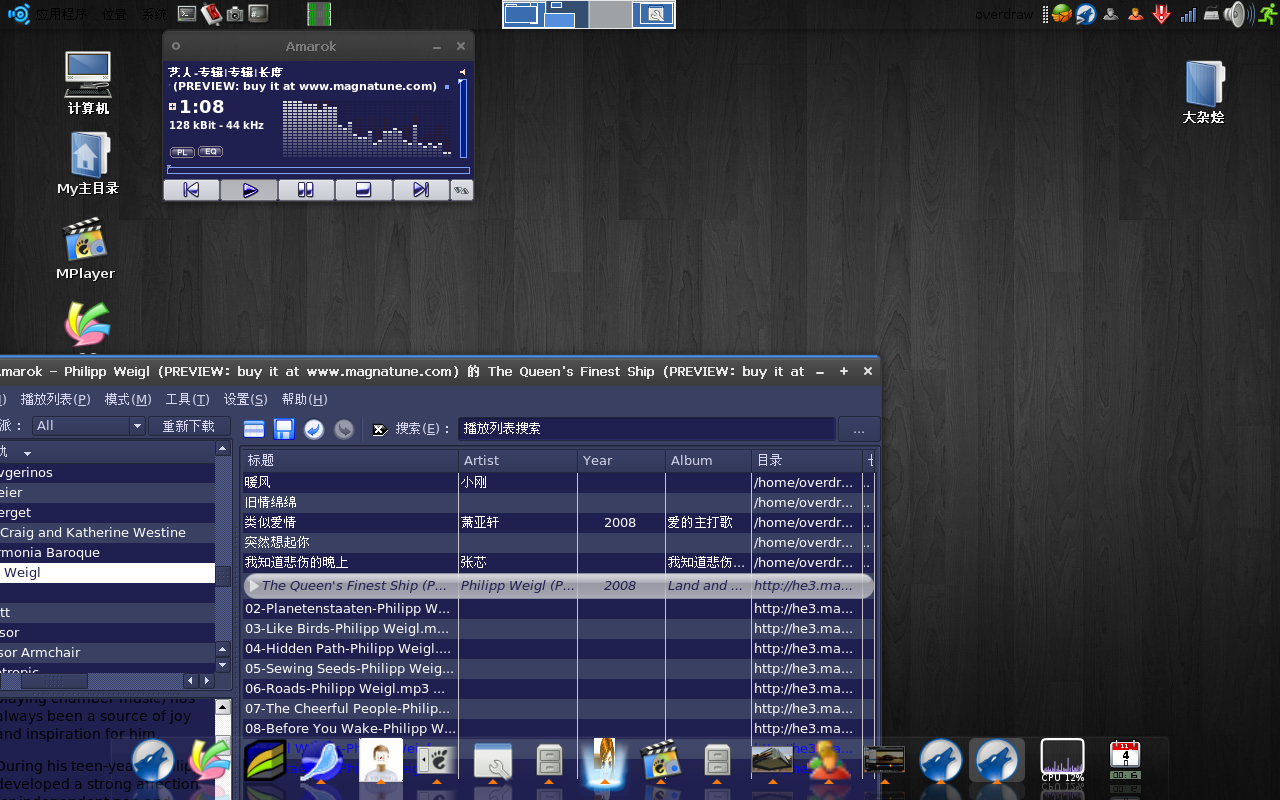The height and width of the screenshot is (800, 1280).
Task: Sort playlist by the Year column header
Action: pyautogui.click(x=621, y=460)
